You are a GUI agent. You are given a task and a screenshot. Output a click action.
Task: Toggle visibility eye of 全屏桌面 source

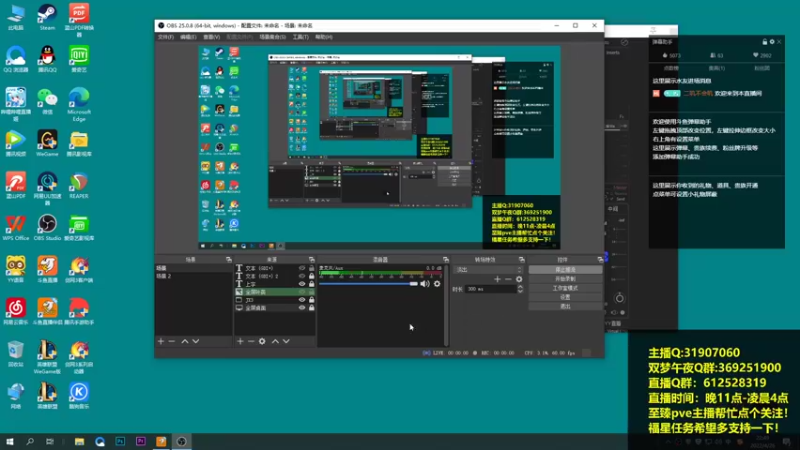(302, 308)
